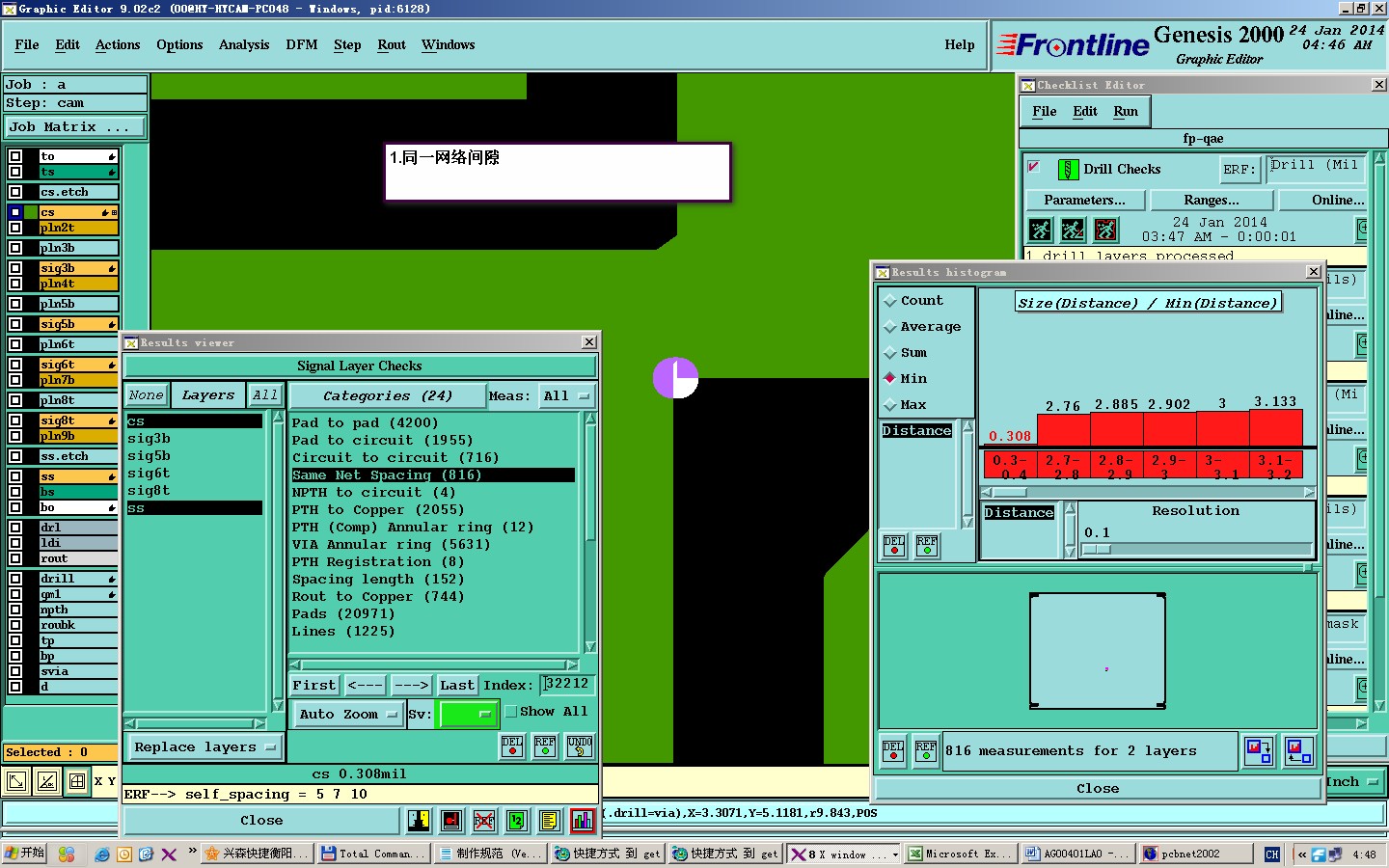Click the crossed-out REF icon
Screen dimensions: 1389x868
coord(484,821)
